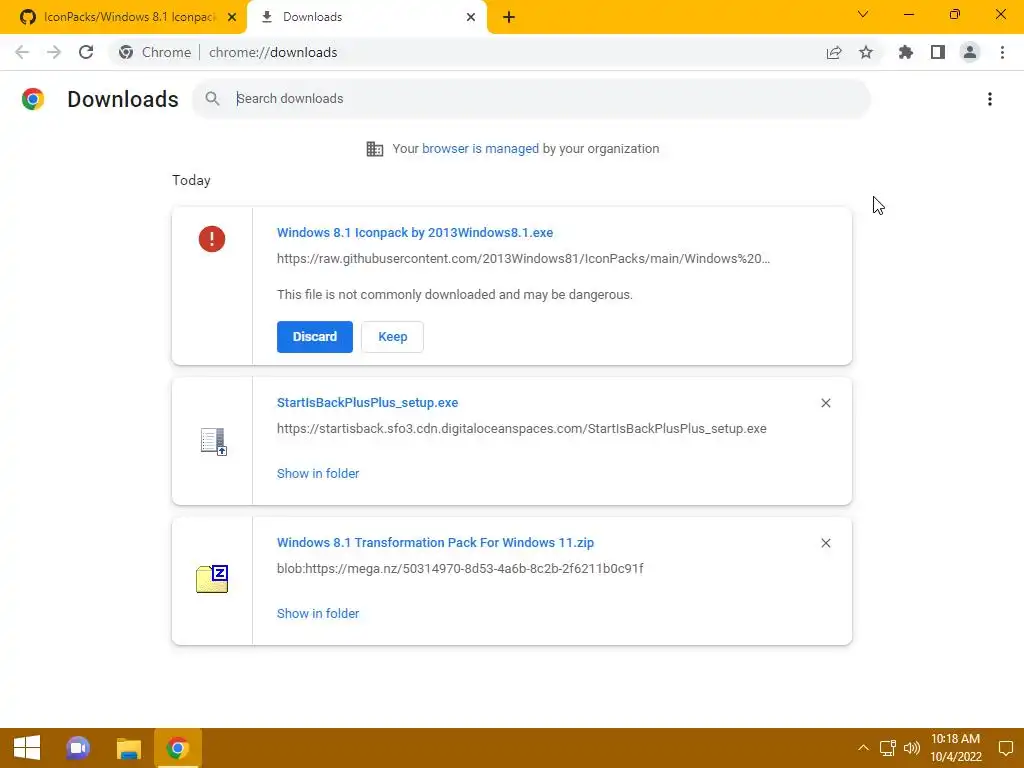Viewport: 1024px width, 768px height.
Task: Focus the Search downloads field
Action: pyautogui.click(x=531, y=99)
